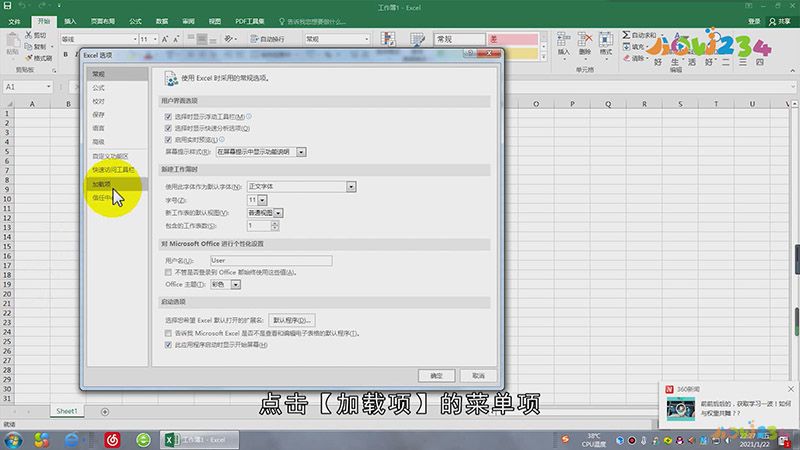Click the pink 'Bad' (差) cell style swatch
The width and height of the screenshot is (800, 450).
click(513, 39)
